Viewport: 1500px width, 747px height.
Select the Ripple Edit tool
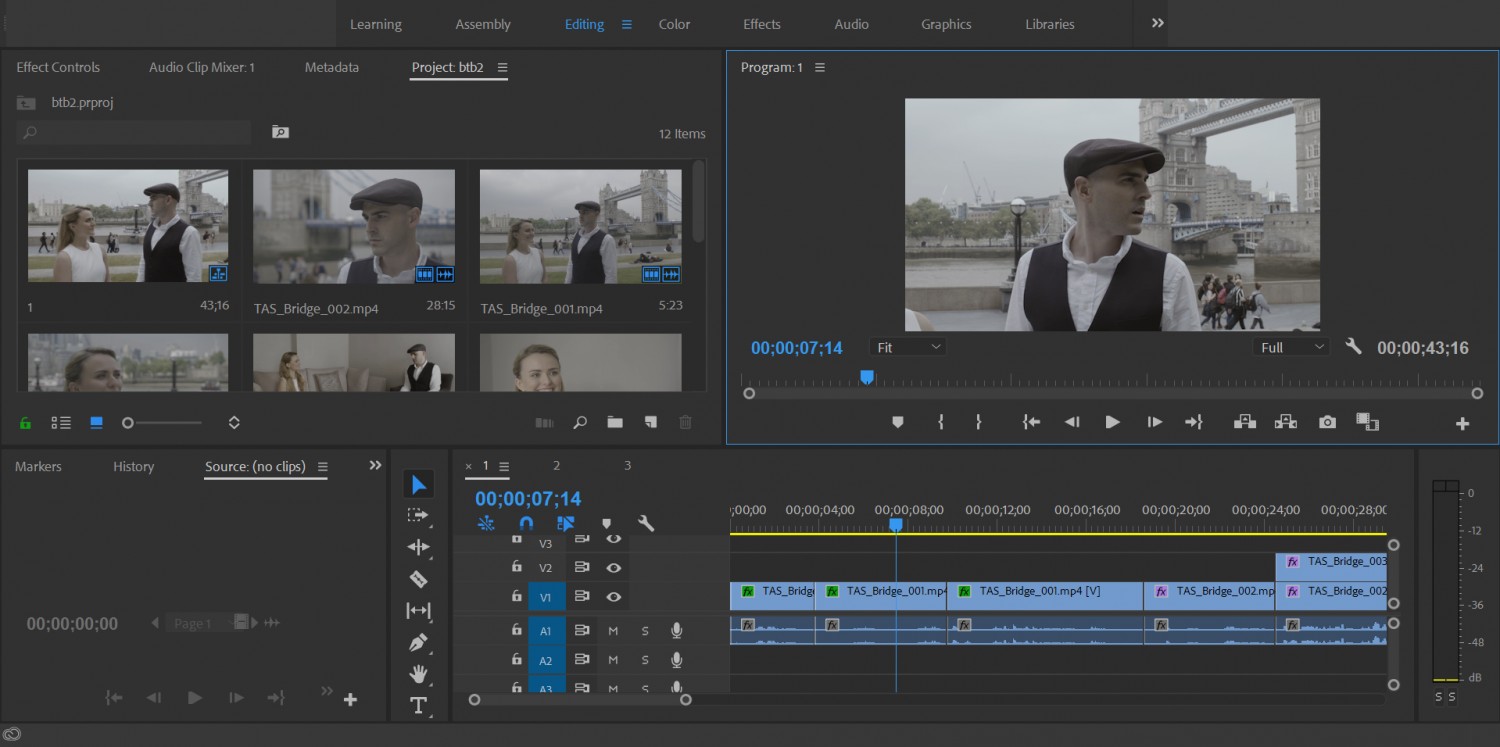418,547
